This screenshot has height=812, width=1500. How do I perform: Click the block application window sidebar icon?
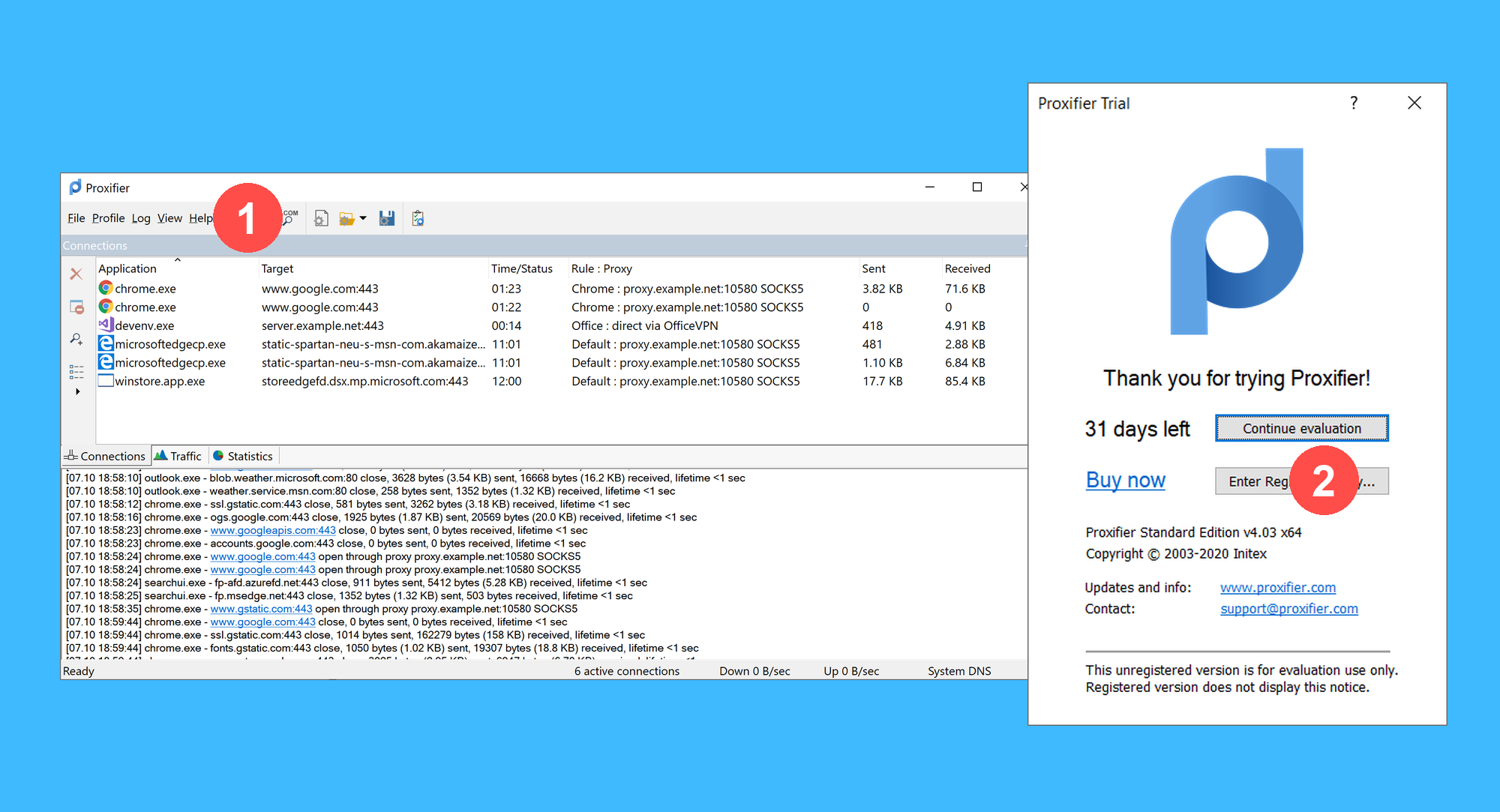76,307
